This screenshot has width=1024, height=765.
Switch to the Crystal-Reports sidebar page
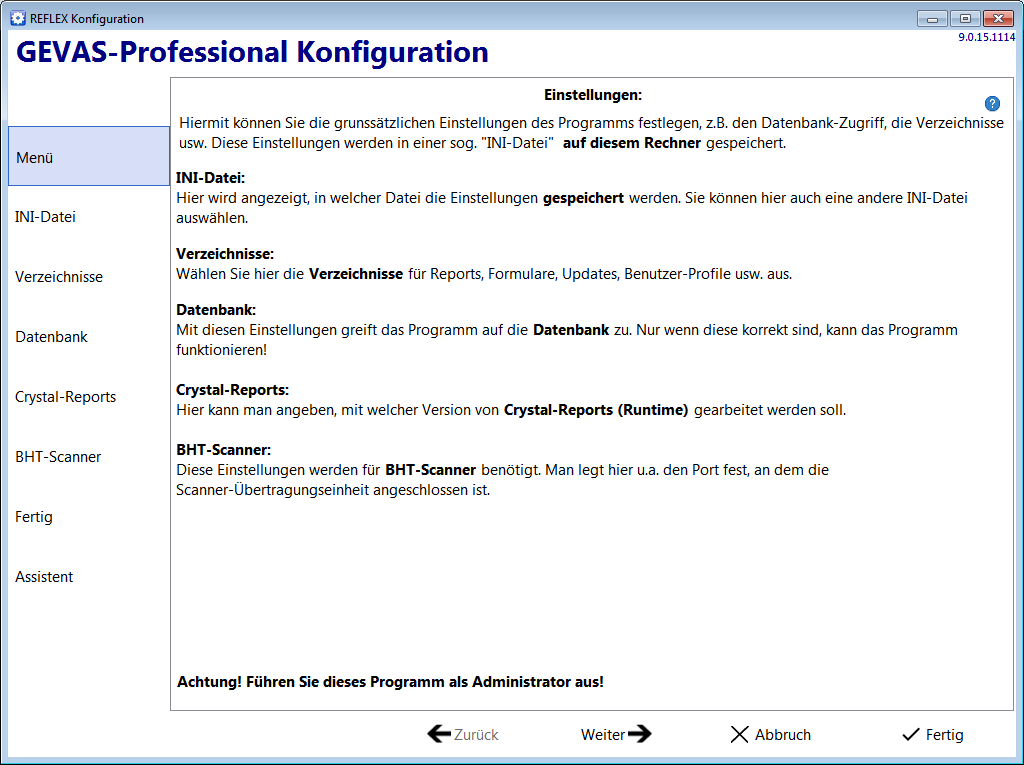[65, 397]
